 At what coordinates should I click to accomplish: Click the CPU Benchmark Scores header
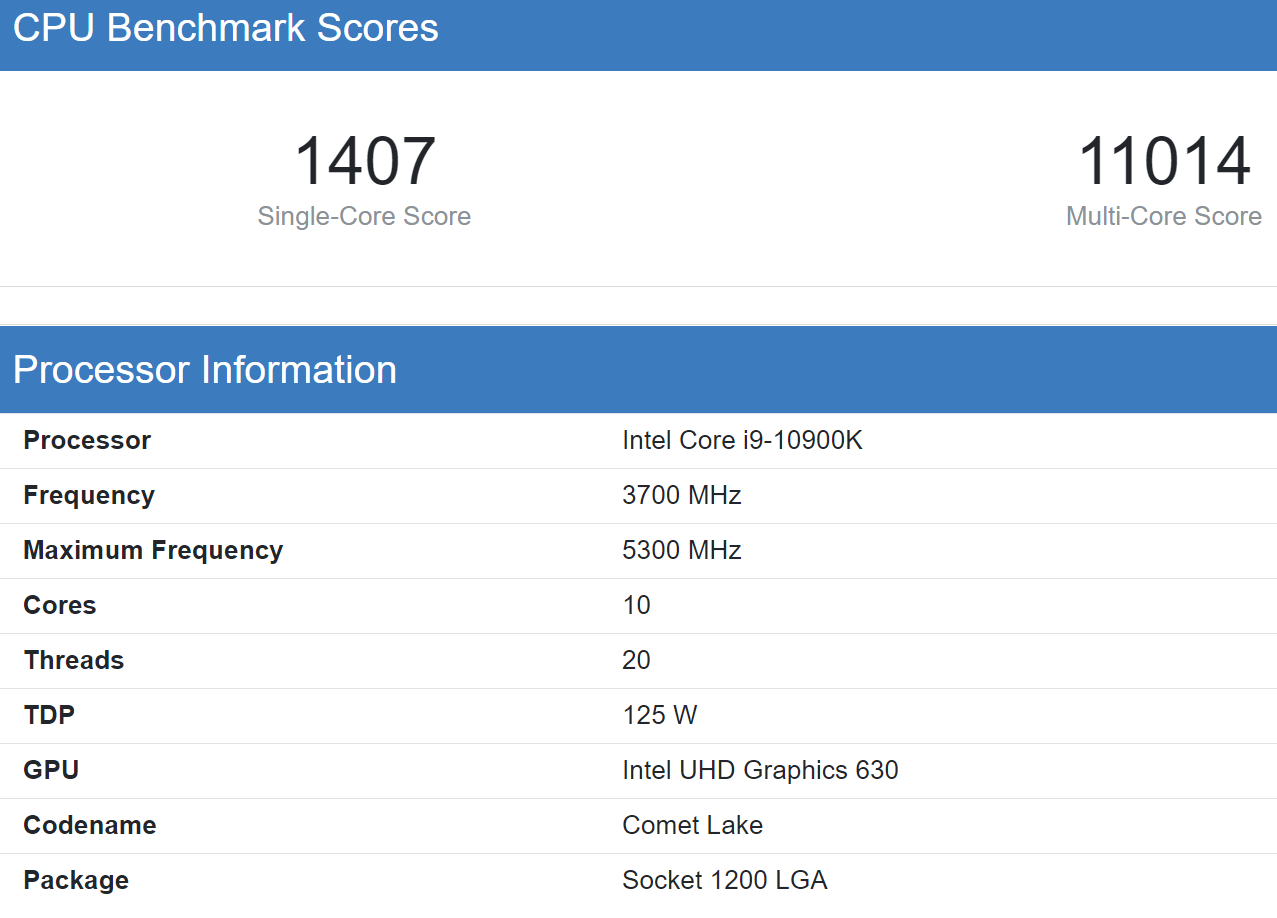226,28
